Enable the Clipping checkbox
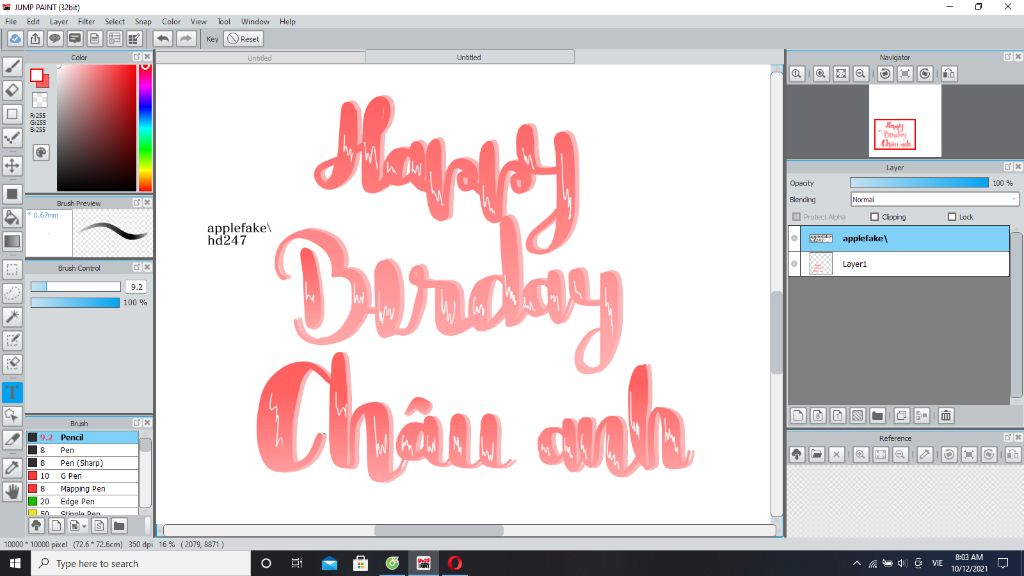 click(x=874, y=217)
